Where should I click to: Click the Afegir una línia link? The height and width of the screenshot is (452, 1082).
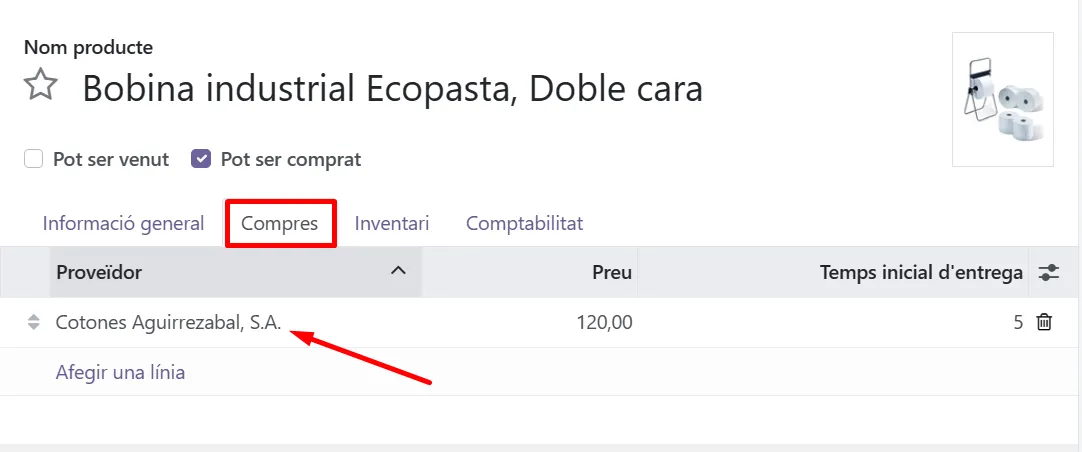point(120,372)
